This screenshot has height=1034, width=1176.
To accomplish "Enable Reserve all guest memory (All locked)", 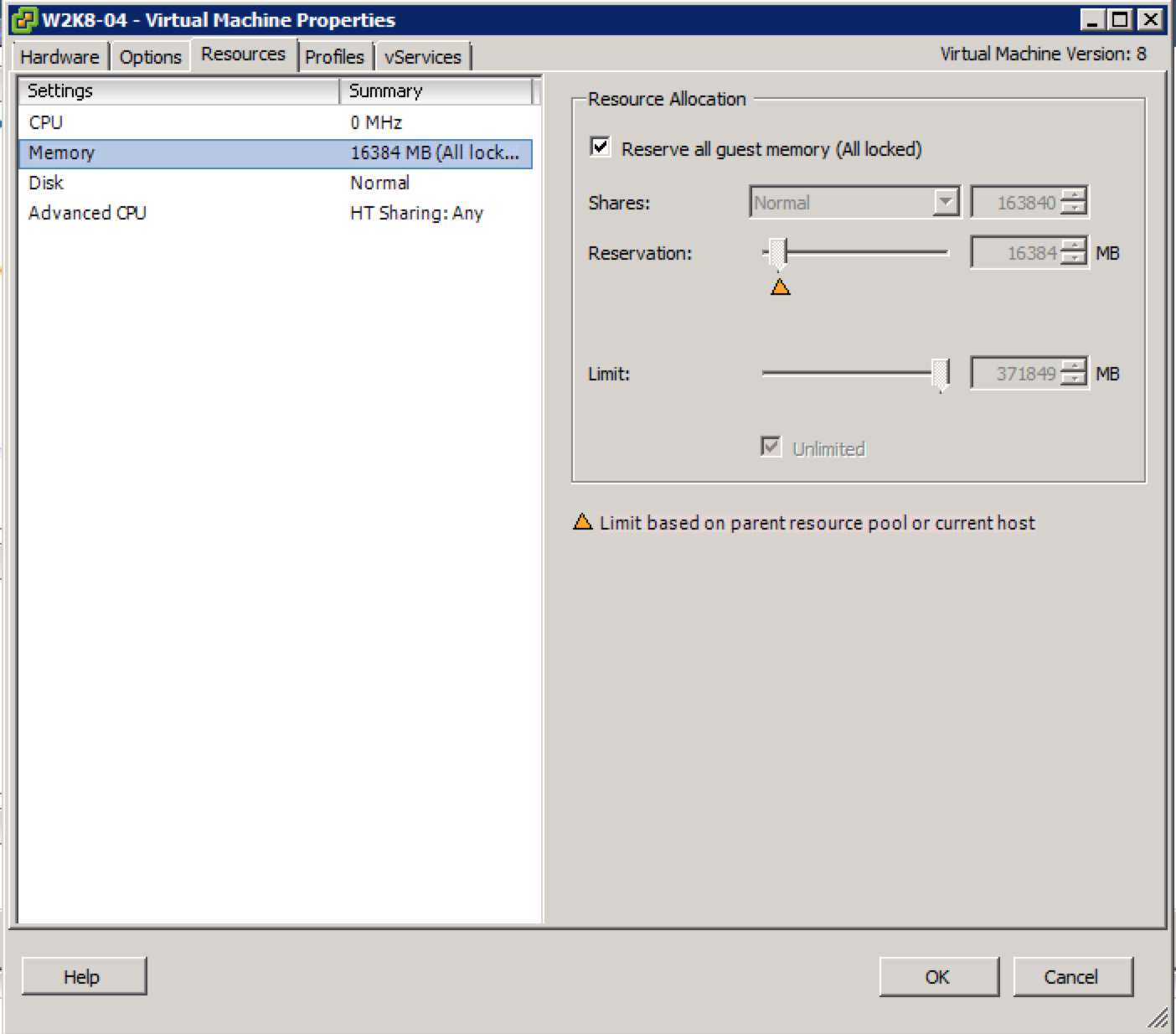I will pyautogui.click(x=600, y=147).
